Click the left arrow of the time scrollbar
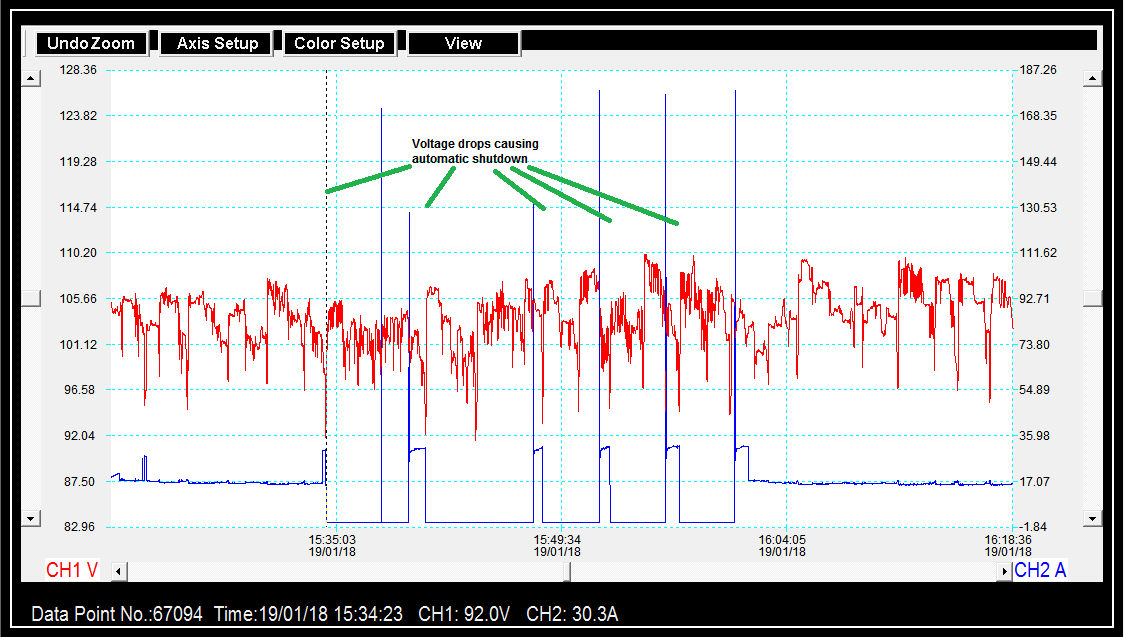Screen dimensions: 1124x637 tap(118, 571)
